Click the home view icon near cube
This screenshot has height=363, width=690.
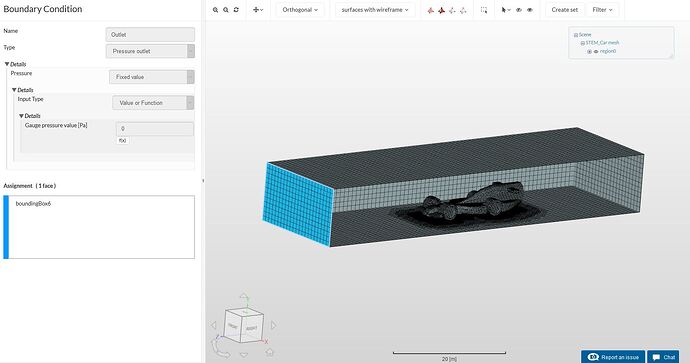click(269, 352)
